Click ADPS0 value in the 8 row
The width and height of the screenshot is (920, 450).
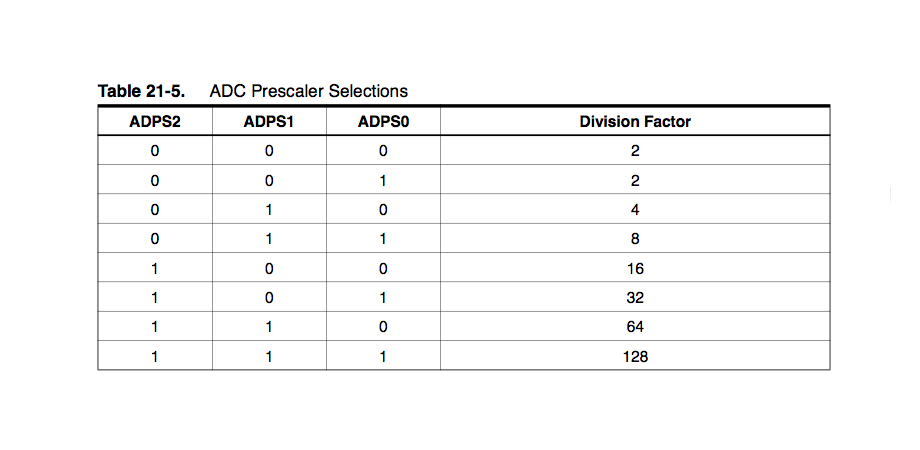[383, 239]
